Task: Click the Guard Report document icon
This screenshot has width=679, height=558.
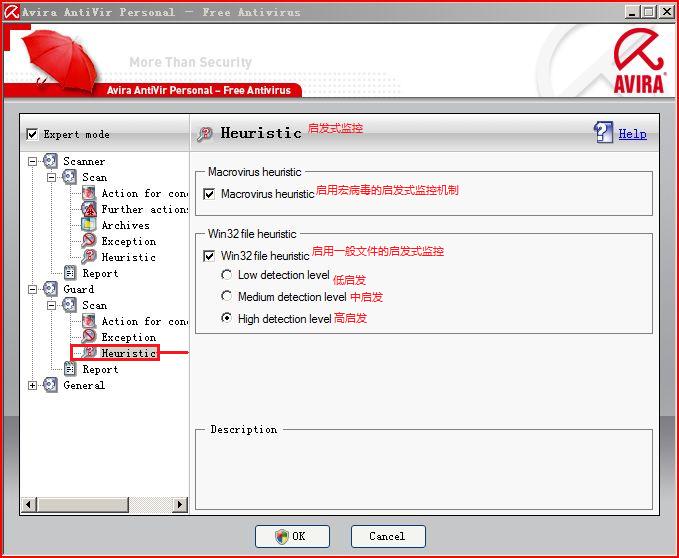Action: [x=70, y=369]
